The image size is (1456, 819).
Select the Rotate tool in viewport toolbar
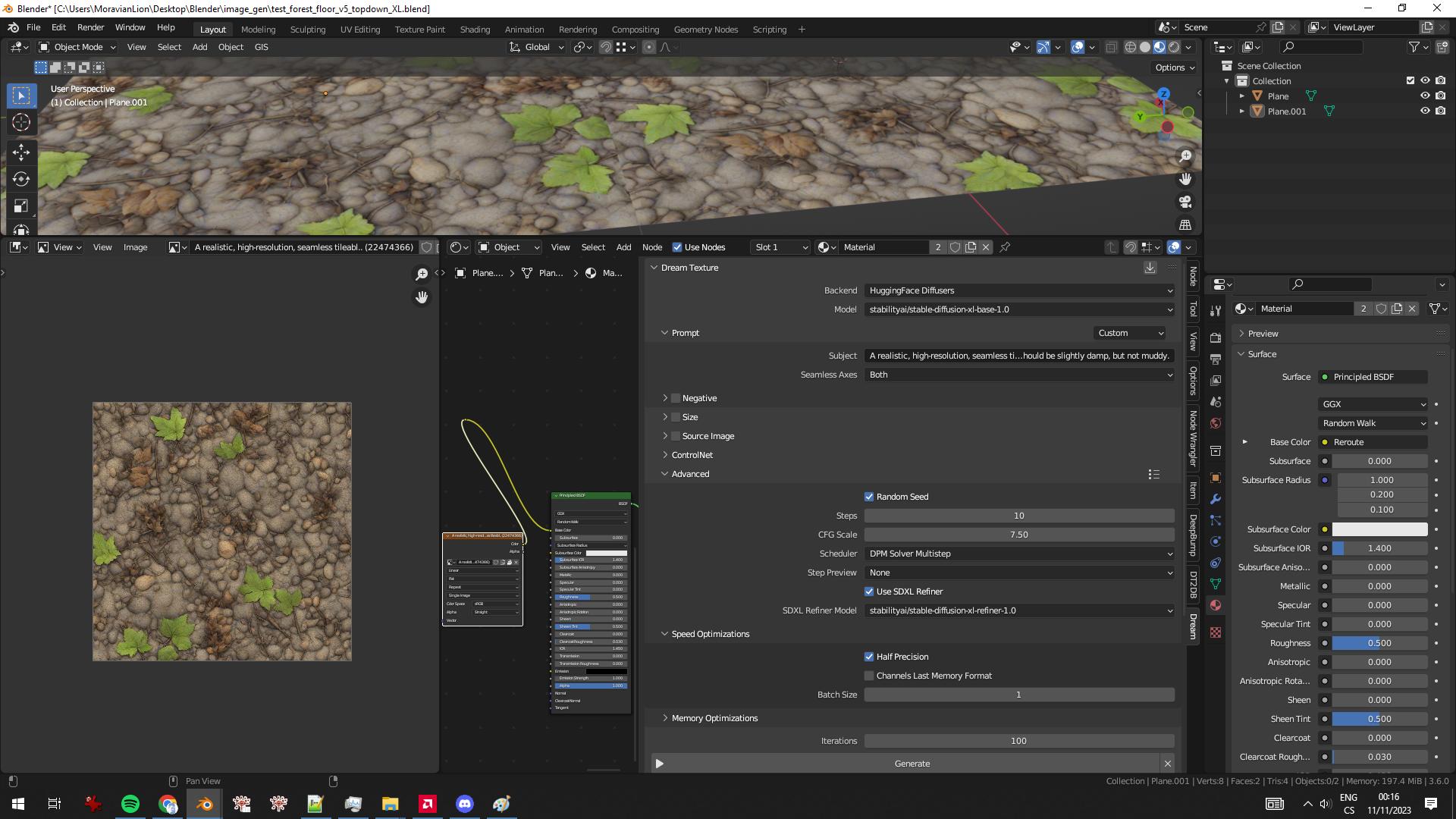[21, 179]
